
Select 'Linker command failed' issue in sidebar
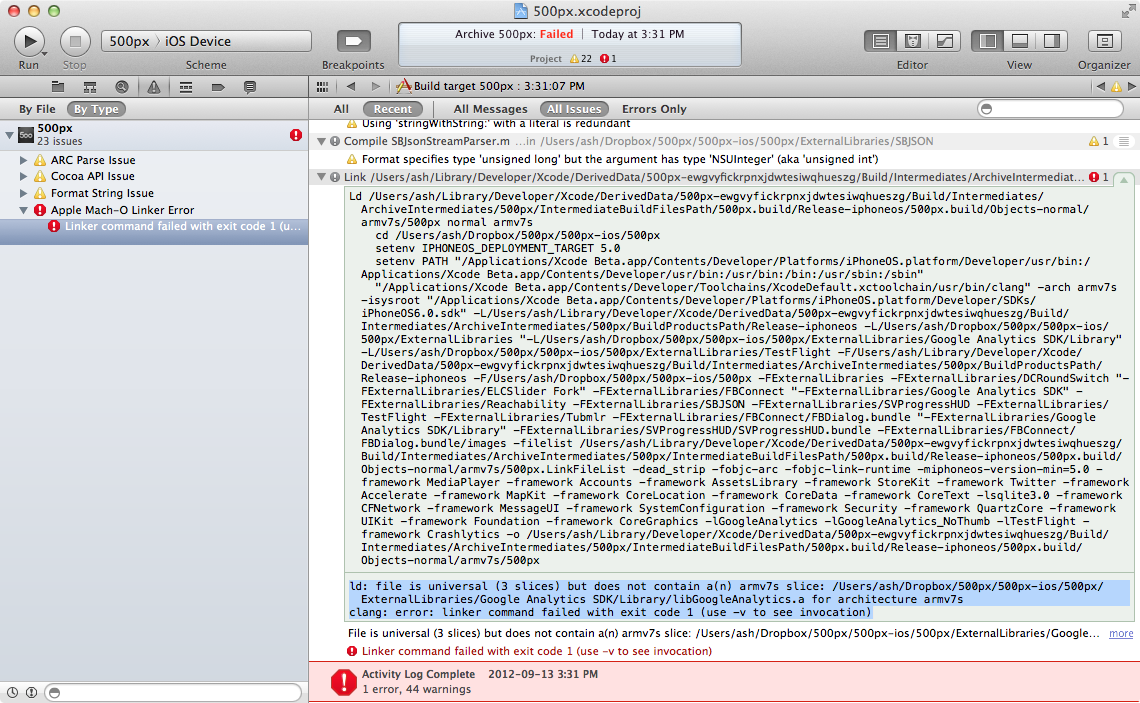point(180,227)
